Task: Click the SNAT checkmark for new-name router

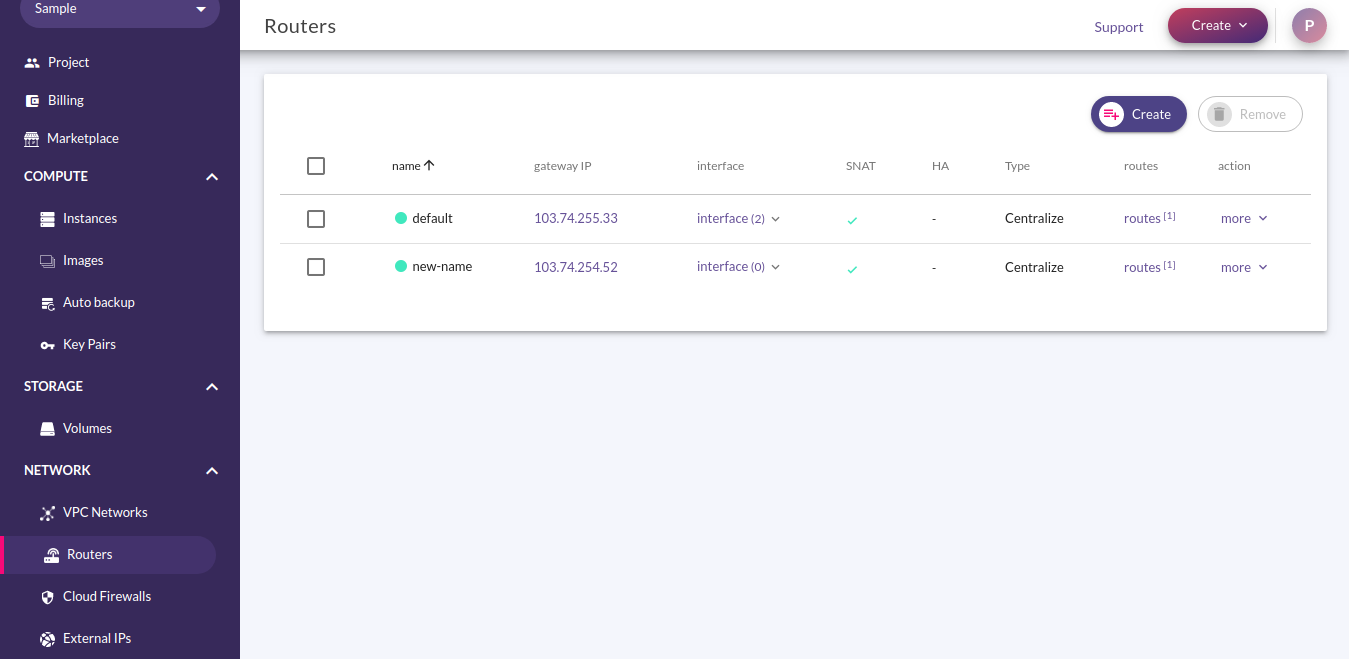Action: pos(852,269)
